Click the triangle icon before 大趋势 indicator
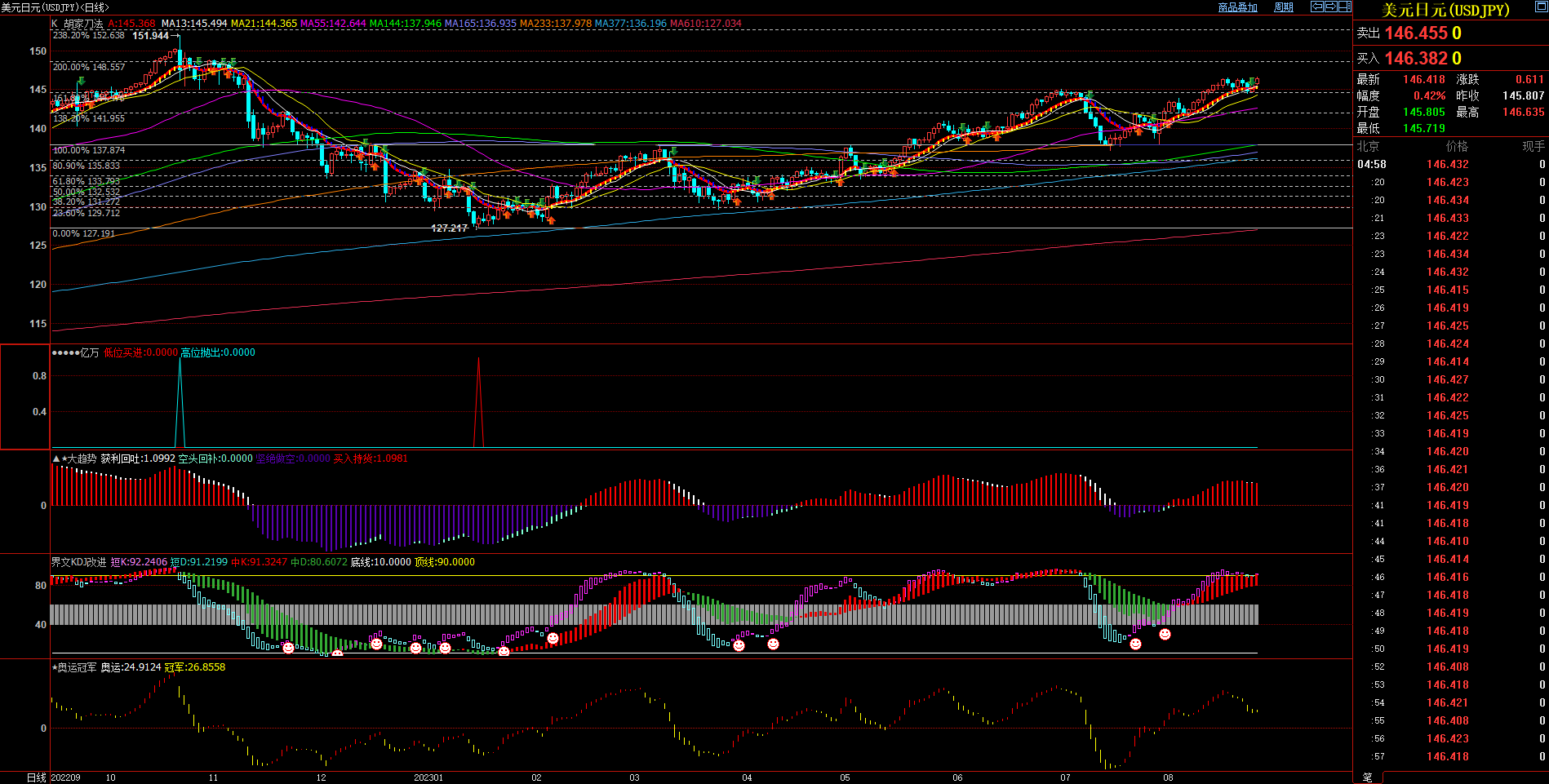Viewport: 1549px width, 784px height. (56, 458)
